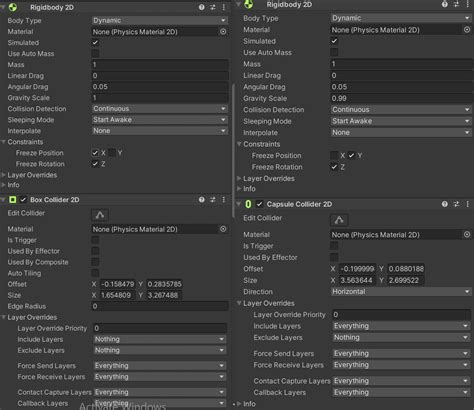The height and width of the screenshot is (410, 474).
Task: Open presets for Box Collider 2D
Action: [x=213, y=200]
